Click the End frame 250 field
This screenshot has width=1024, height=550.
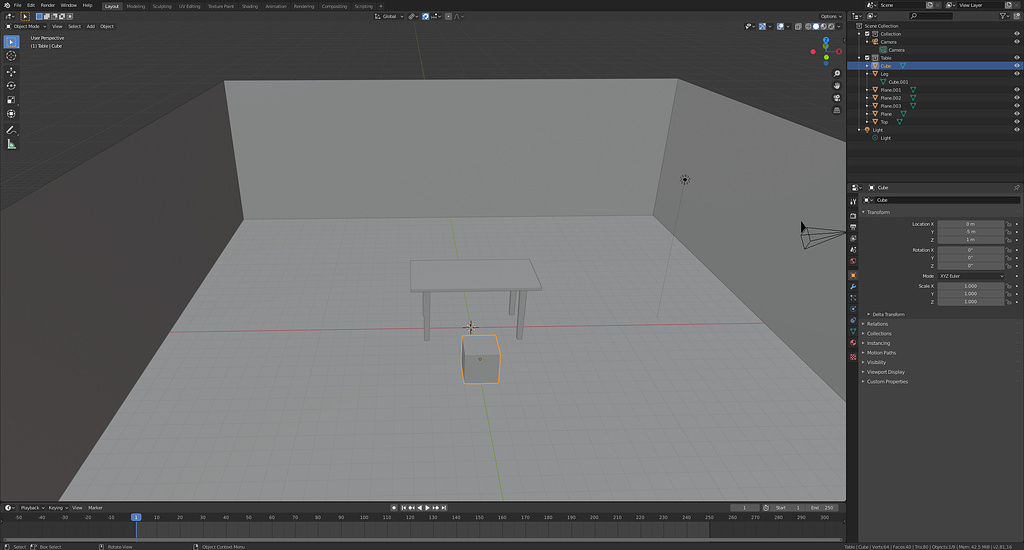(x=822, y=508)
